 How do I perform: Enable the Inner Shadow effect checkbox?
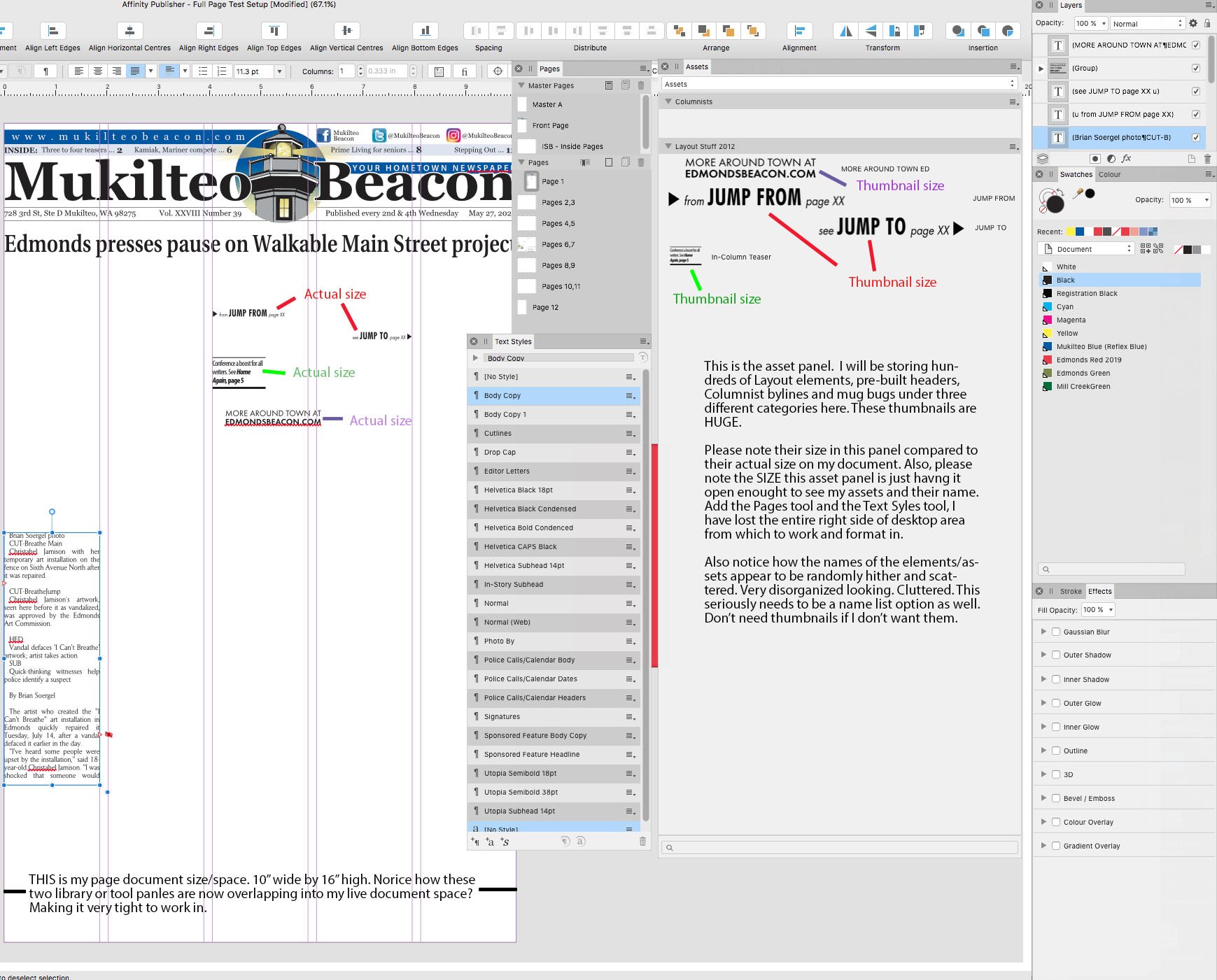coord(1056,679)
